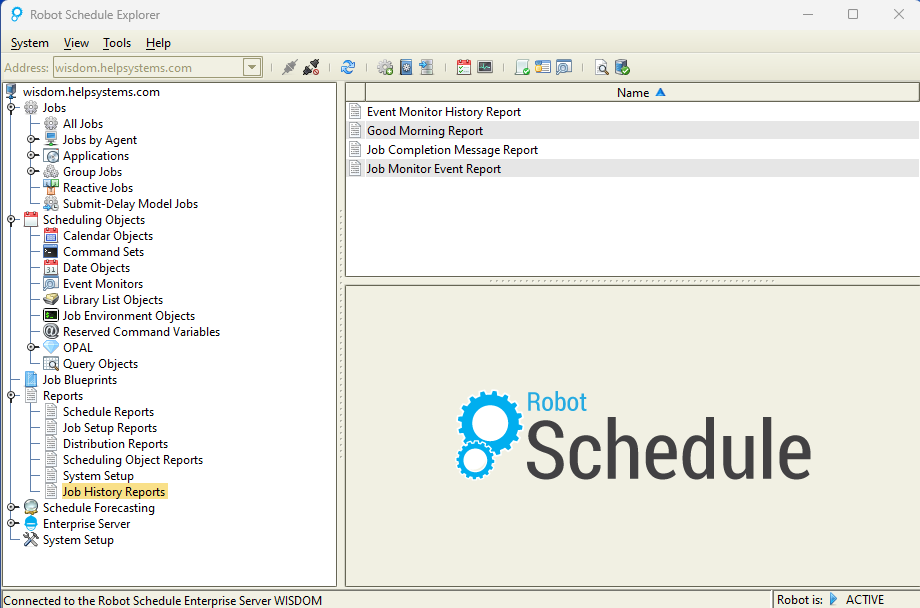Select Submit-Delay Model Jobs
Image resolution: width=920 pixels, height=608 pixels.
coord(131,204)
